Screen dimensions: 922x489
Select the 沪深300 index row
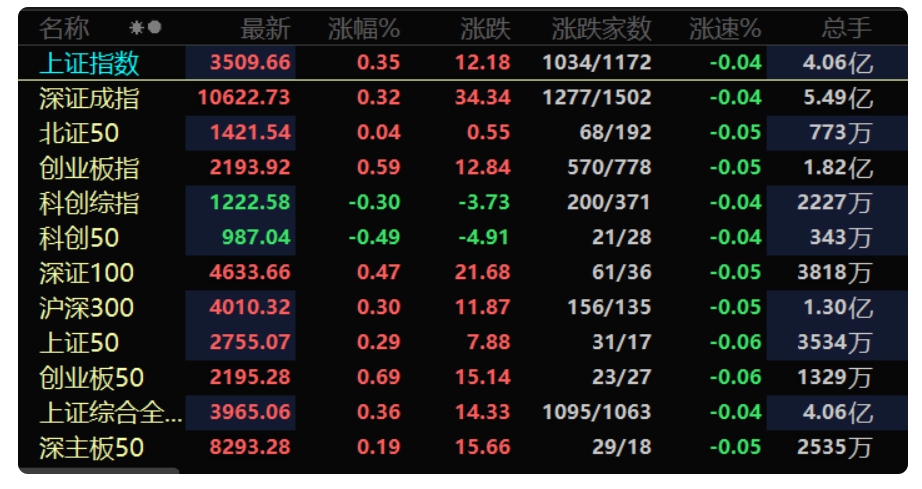tap(463, 307)
